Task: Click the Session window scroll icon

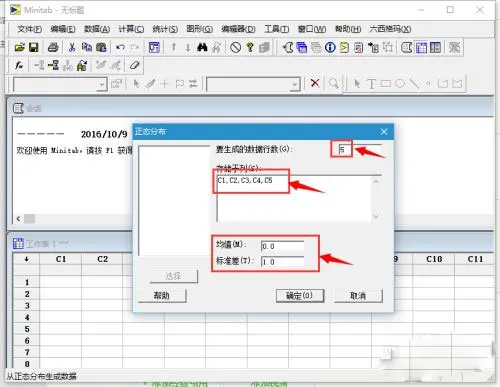Action: 406,48
